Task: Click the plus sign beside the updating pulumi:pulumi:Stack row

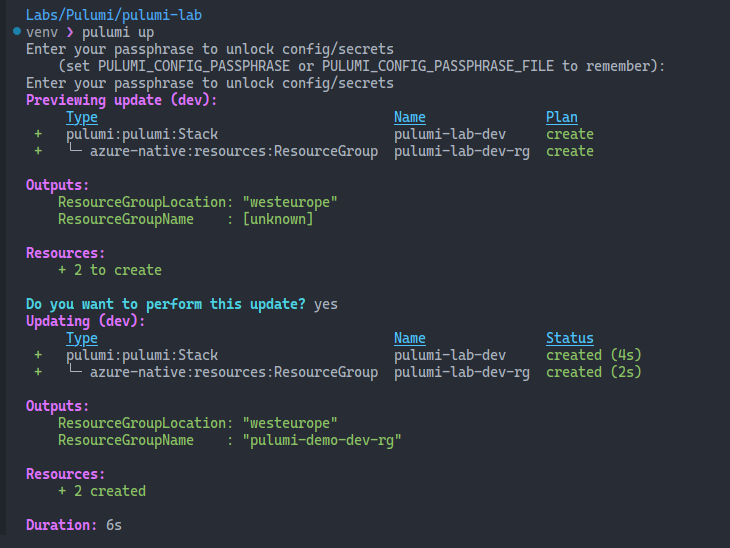Action: (x=38, y=355)
